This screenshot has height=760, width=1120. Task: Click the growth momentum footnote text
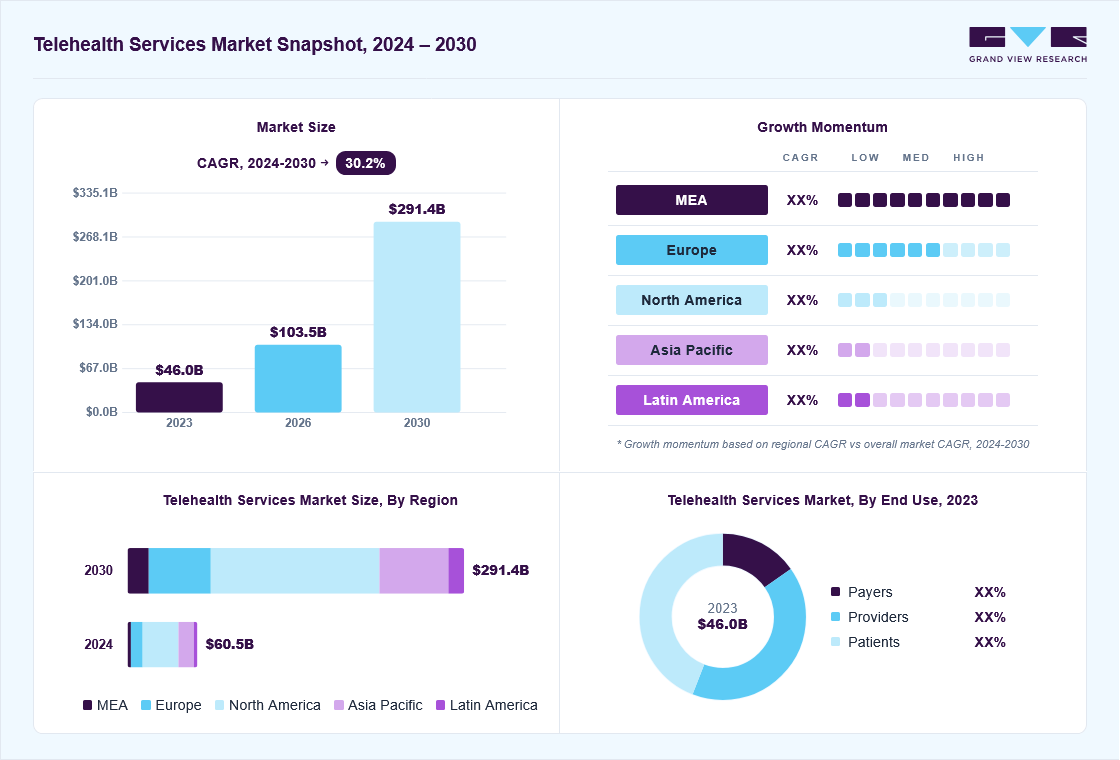pyautogui.click(x=823, y=444)
